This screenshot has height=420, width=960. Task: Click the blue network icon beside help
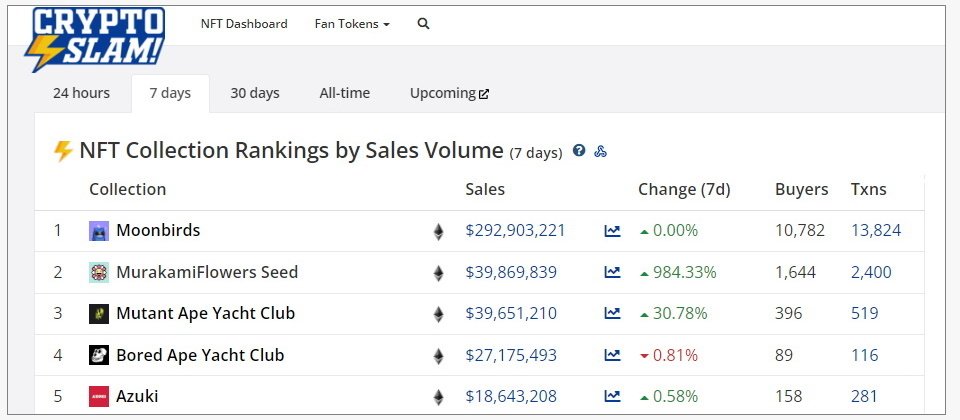coord(601,152)
